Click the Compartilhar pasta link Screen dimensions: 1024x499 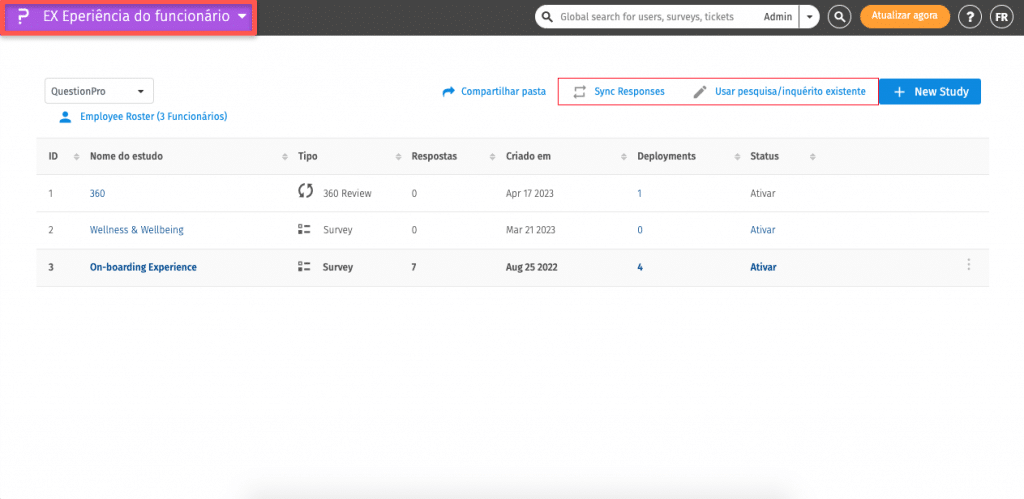point(503,91)
